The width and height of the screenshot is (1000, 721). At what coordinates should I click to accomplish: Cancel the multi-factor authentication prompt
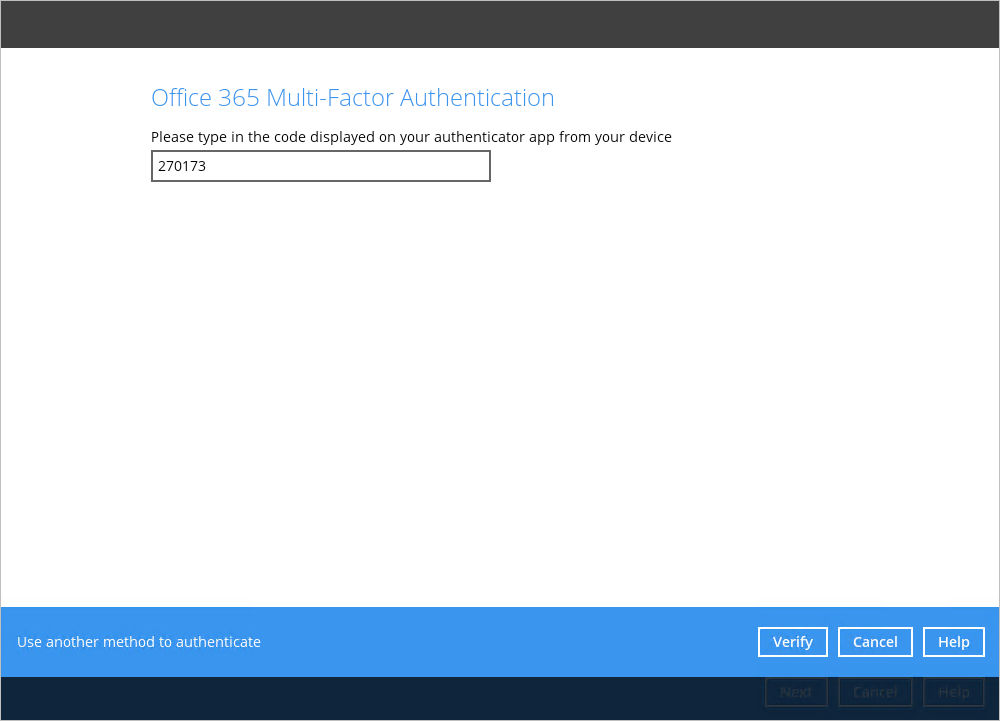tap(875, 642)
